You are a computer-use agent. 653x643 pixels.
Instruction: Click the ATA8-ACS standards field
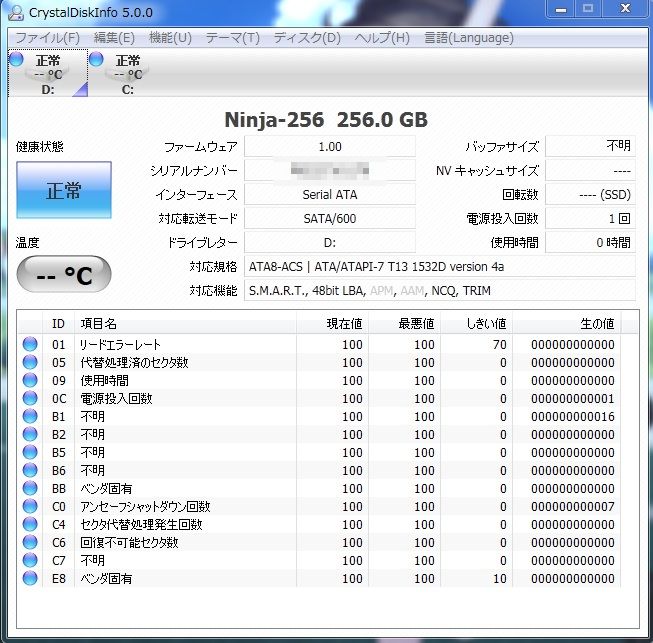pyautogui.click(x=440, y=266)
